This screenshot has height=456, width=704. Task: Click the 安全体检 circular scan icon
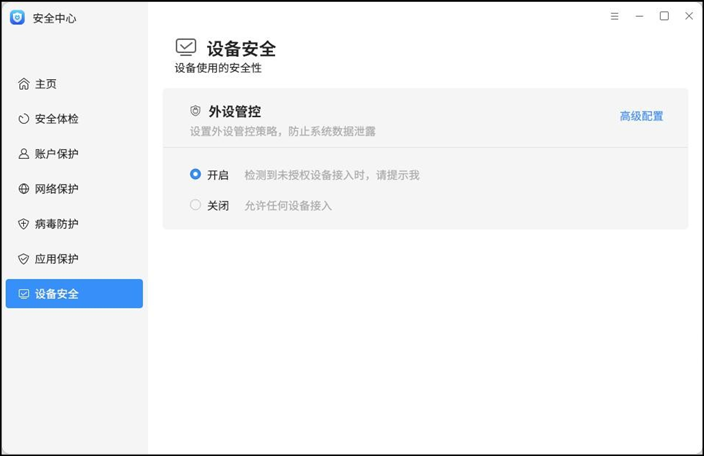click(x=24, y=119)
